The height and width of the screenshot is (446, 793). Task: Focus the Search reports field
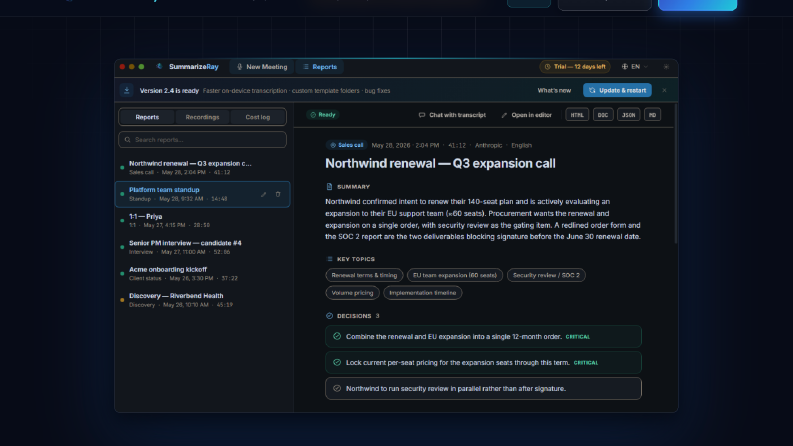click(x=202, y=140)
